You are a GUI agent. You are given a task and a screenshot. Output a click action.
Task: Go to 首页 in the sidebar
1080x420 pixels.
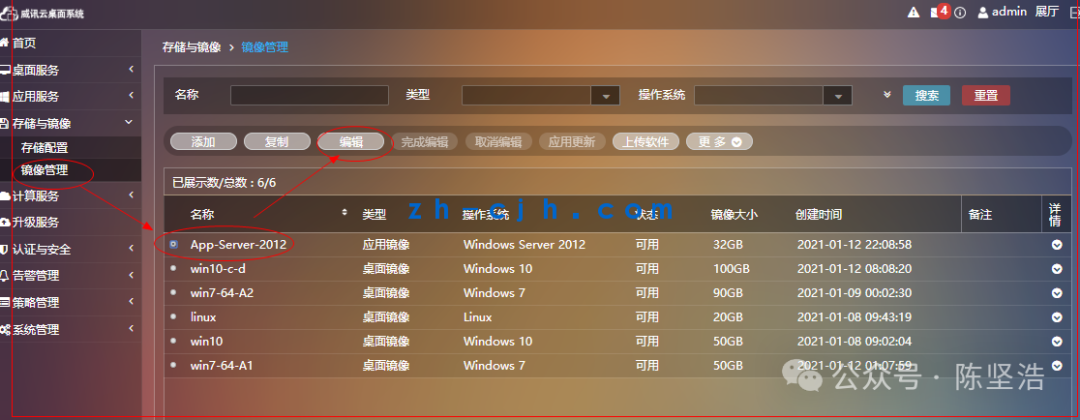(x=24, y=43)
